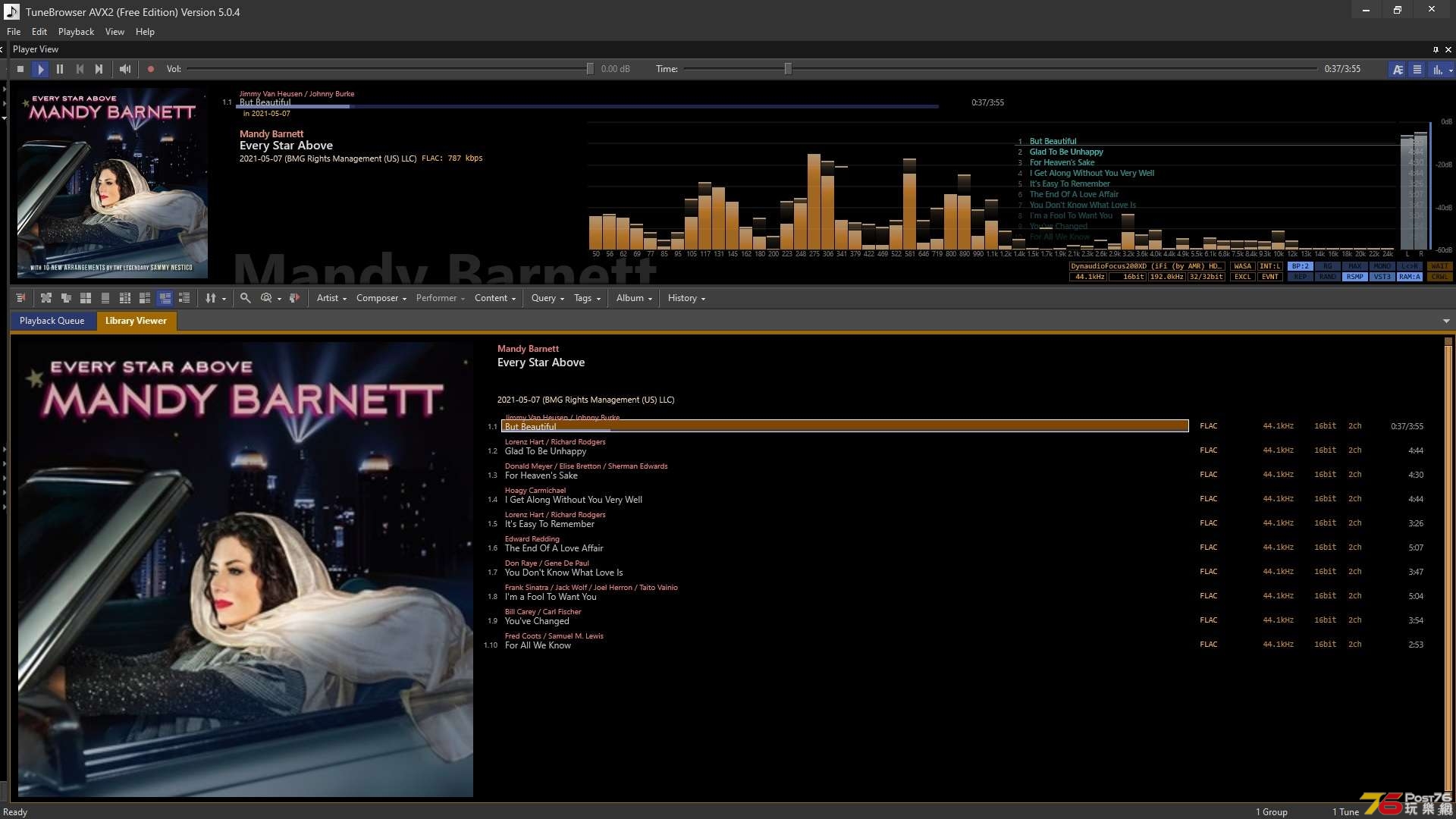Click the EXCL exclusive mode label
Viewport: 1456px width, 819px height.
[1242, 277]
